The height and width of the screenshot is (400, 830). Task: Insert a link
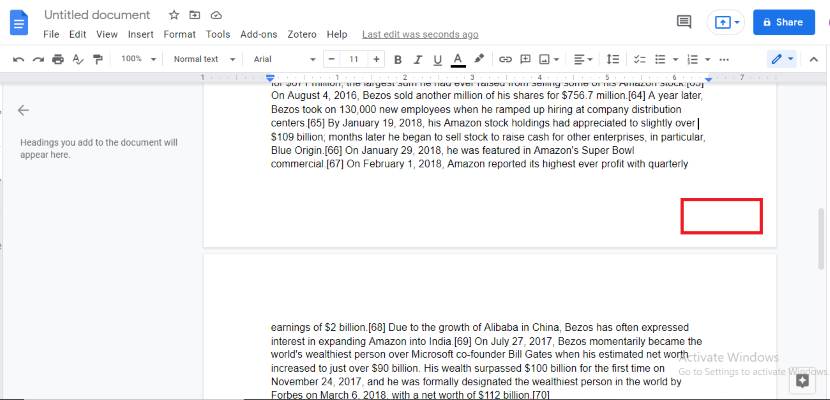pyautogui.click(x=506, y=59)
